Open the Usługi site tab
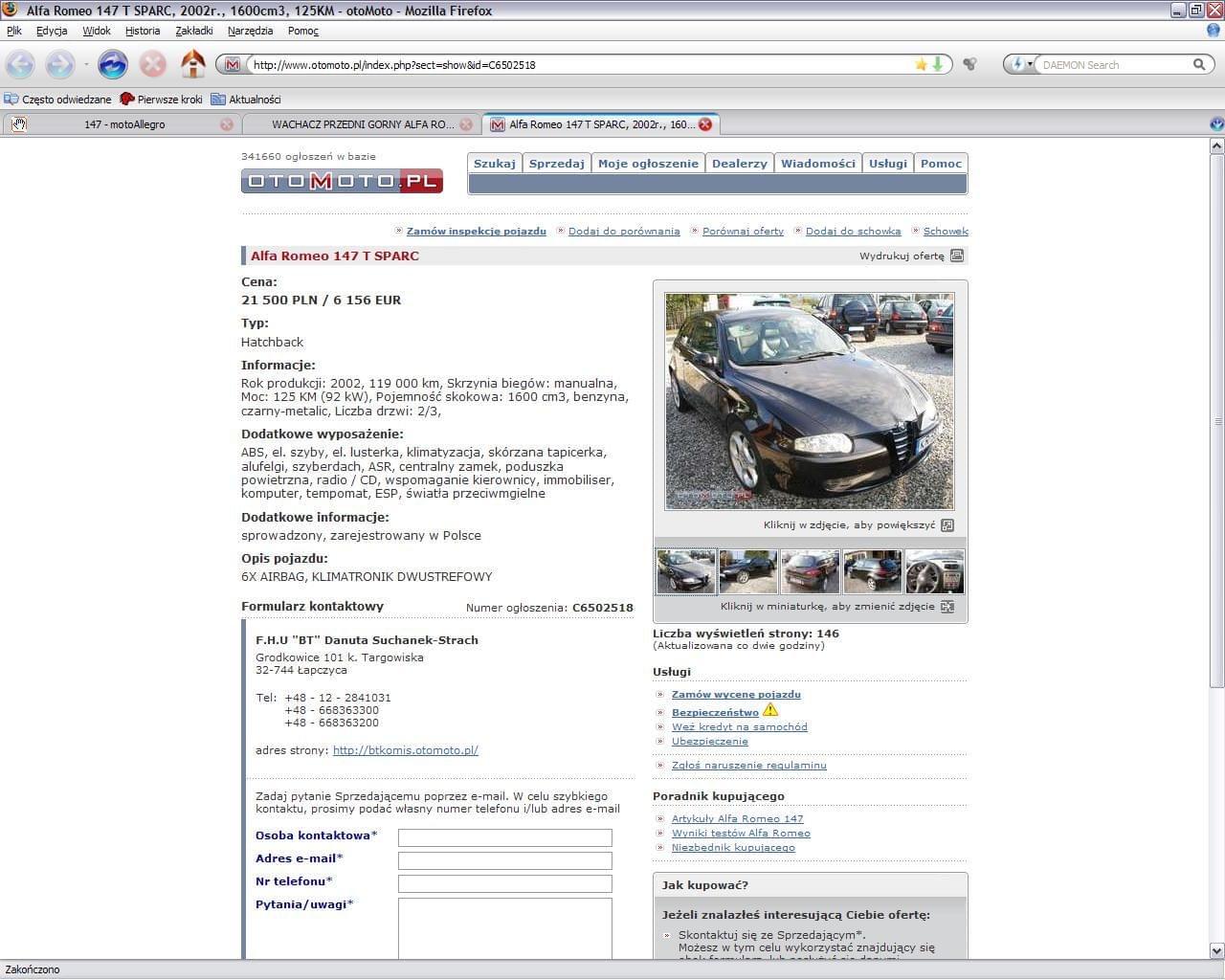Viewport: 1225px width, 980px height. [x=888, y=164]
